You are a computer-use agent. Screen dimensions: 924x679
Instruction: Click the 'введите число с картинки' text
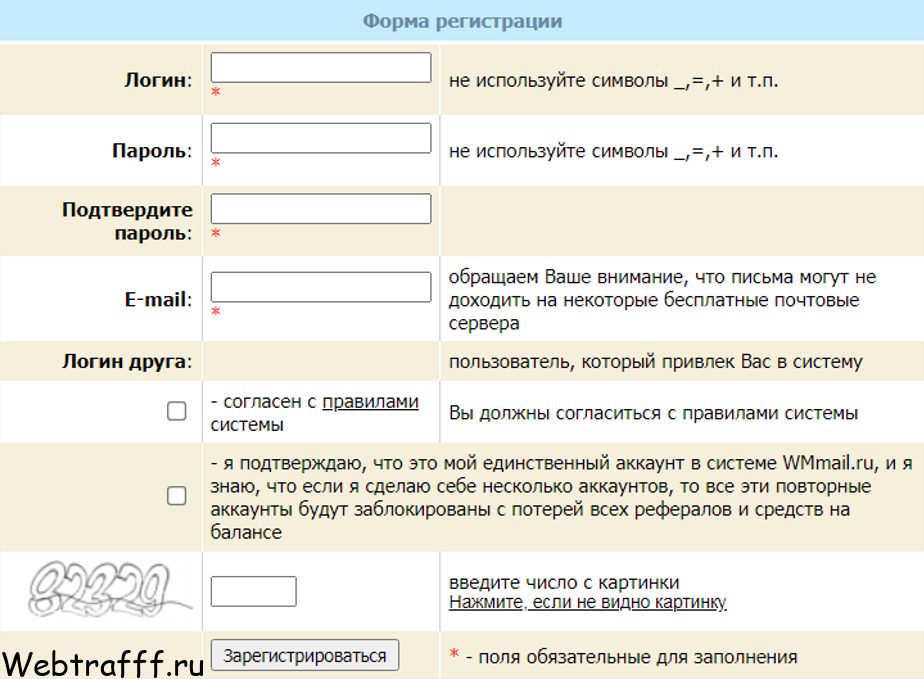[564, 583]
